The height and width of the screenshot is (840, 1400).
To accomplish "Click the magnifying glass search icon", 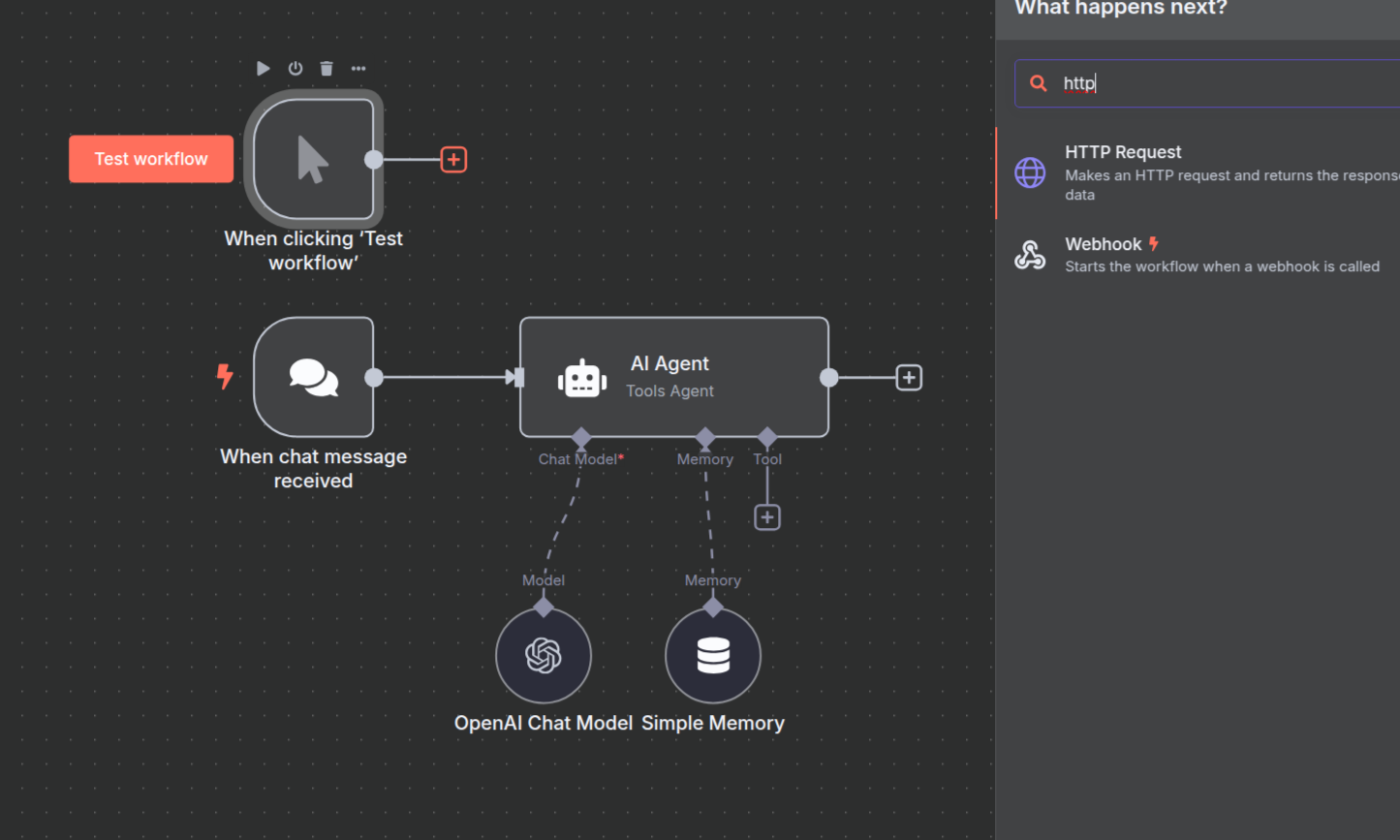I will coord(1039,83).
